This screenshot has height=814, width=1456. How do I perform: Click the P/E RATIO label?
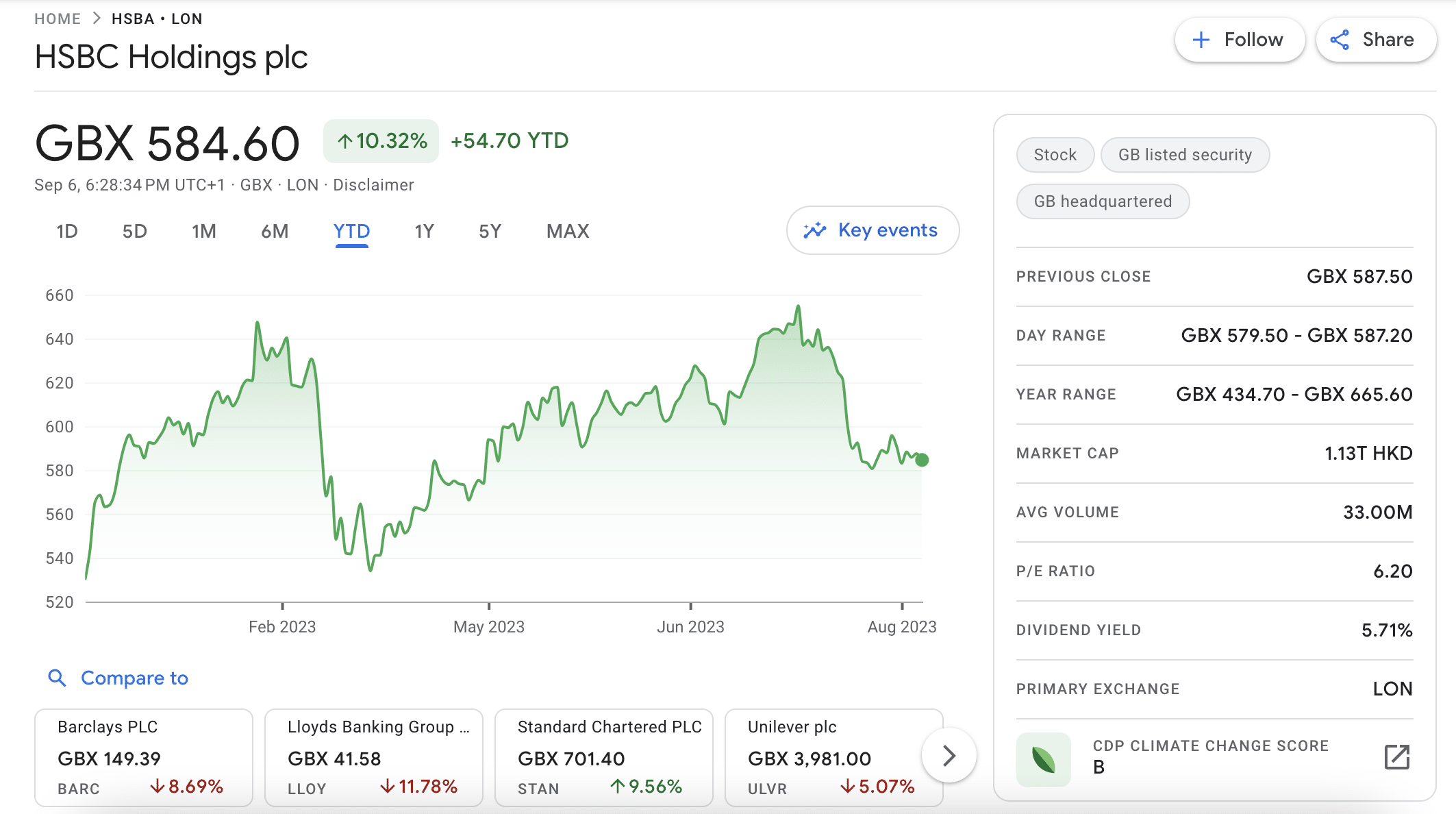1056,571
